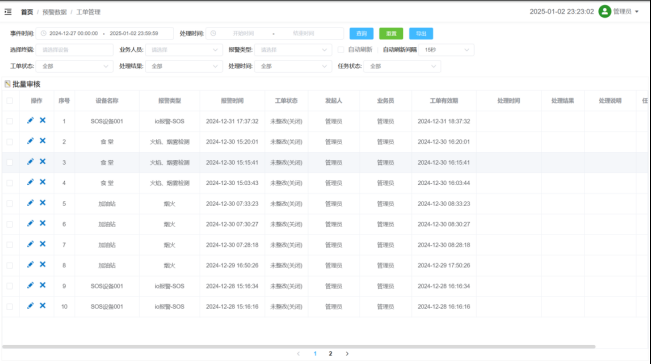Viewport: 653px width, 364px height.
Task: Expand the 处理结果 dropdown
Action: 184,66
